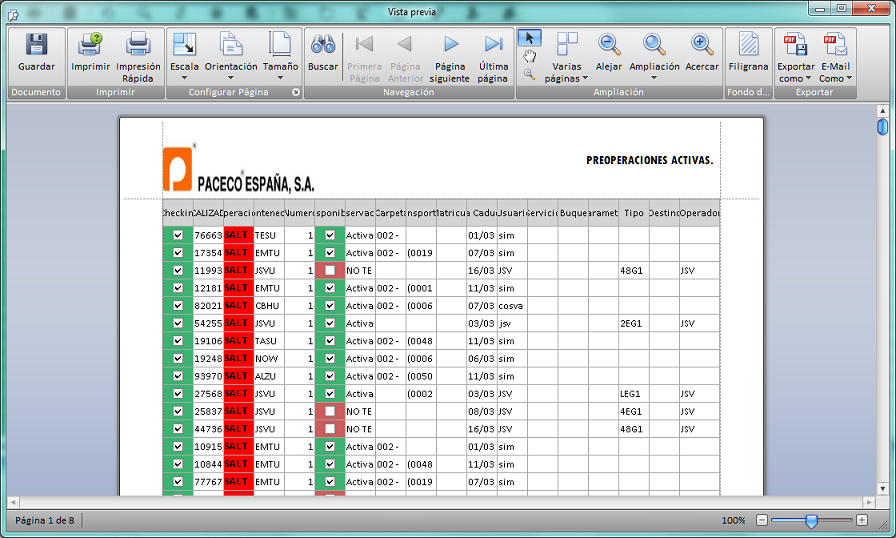Expand the Tamaño dropdown arrow

[x=280, y=78]
